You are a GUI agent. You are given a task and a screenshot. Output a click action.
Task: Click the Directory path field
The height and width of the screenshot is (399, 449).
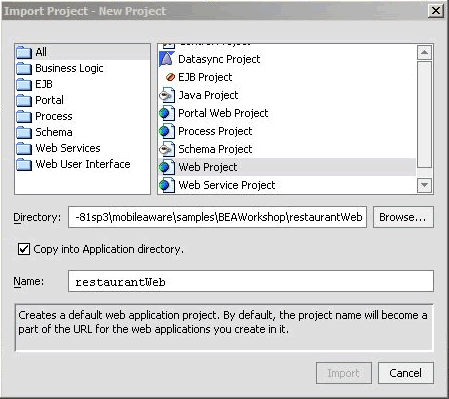click(217, 217)
